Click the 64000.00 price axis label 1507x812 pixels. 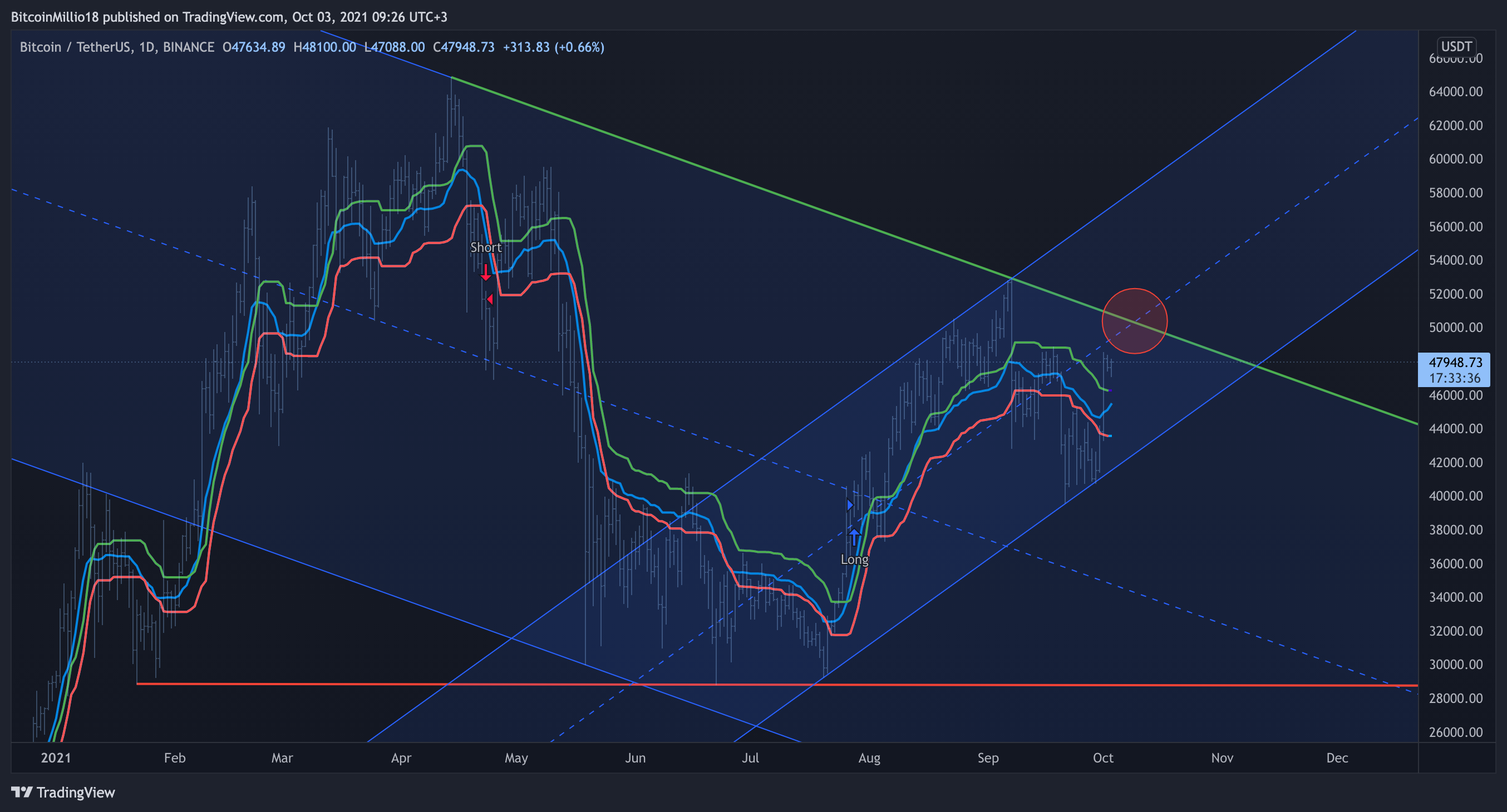click(x=1455, y=92)
